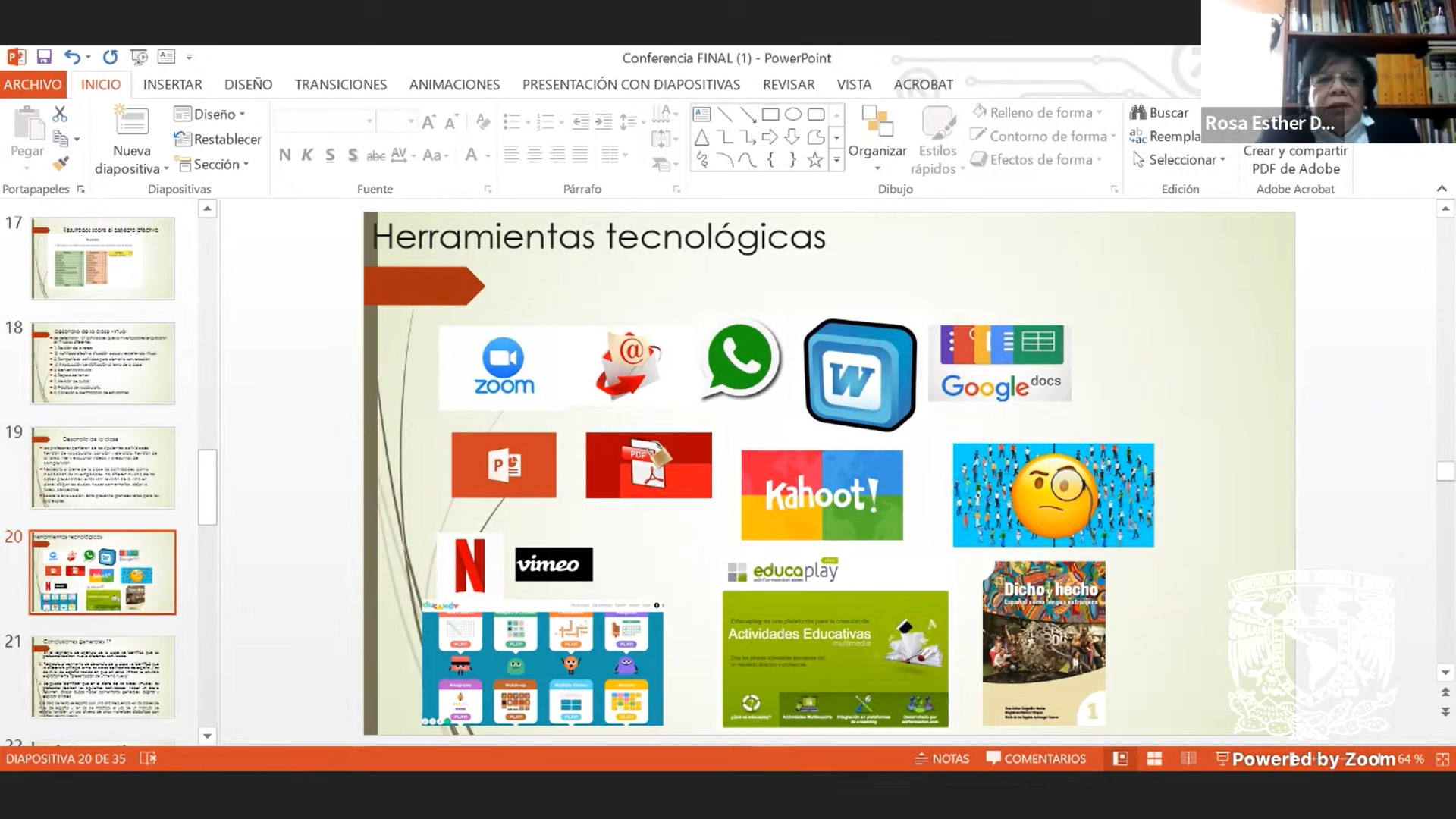1456x819 pixels.
Task: Open the REVISAR ribbon tab
Action: tap(789, 84)
